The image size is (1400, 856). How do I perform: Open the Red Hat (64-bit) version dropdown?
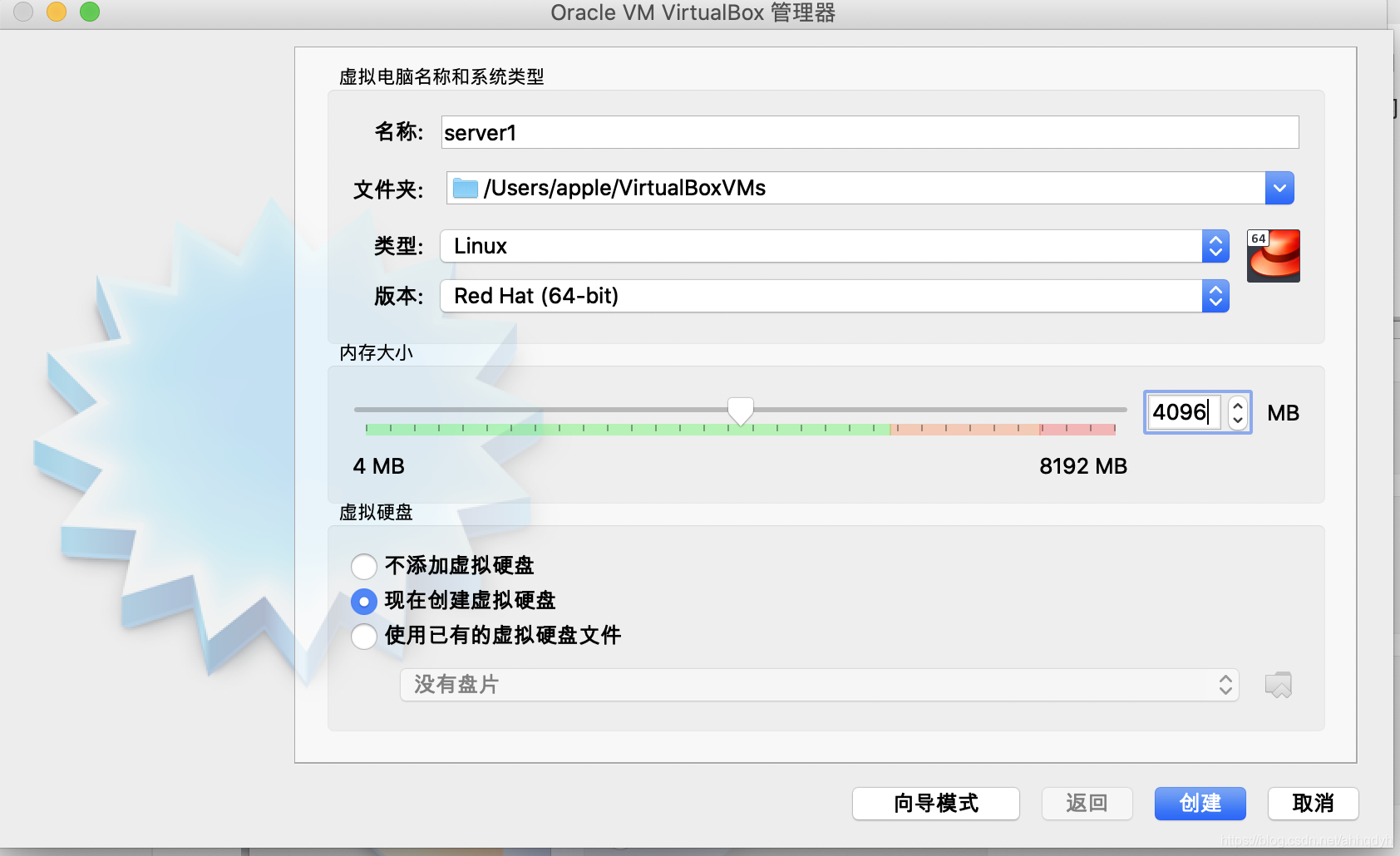[x=835, y=296]
